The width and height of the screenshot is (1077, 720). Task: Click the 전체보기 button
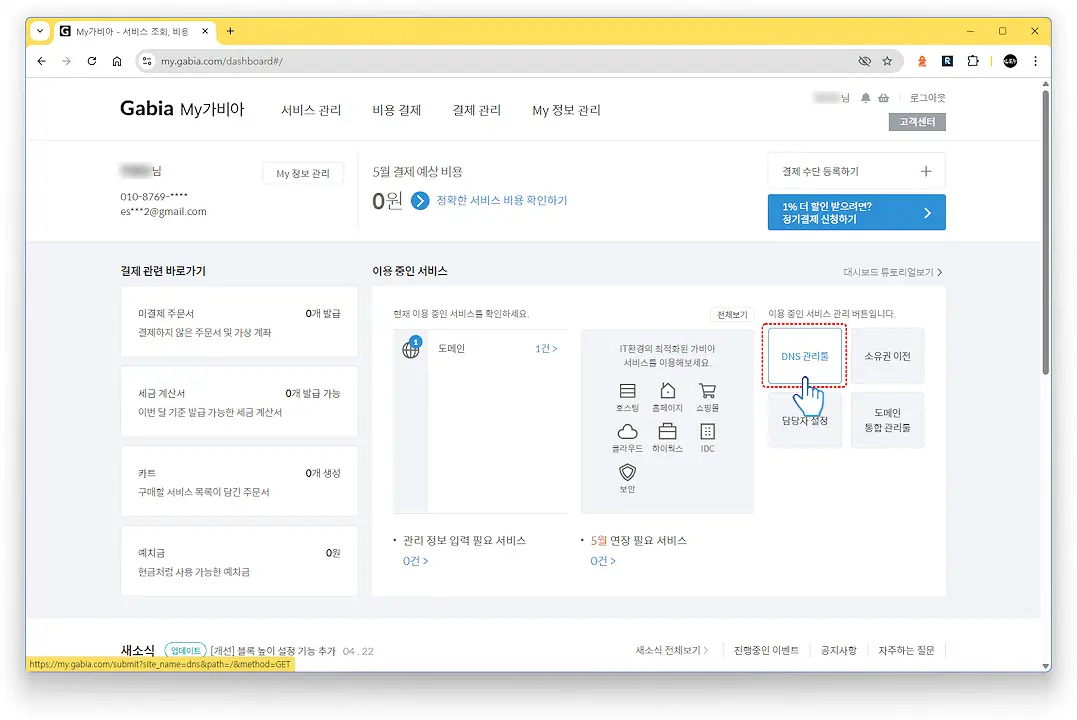click(732, 314)
